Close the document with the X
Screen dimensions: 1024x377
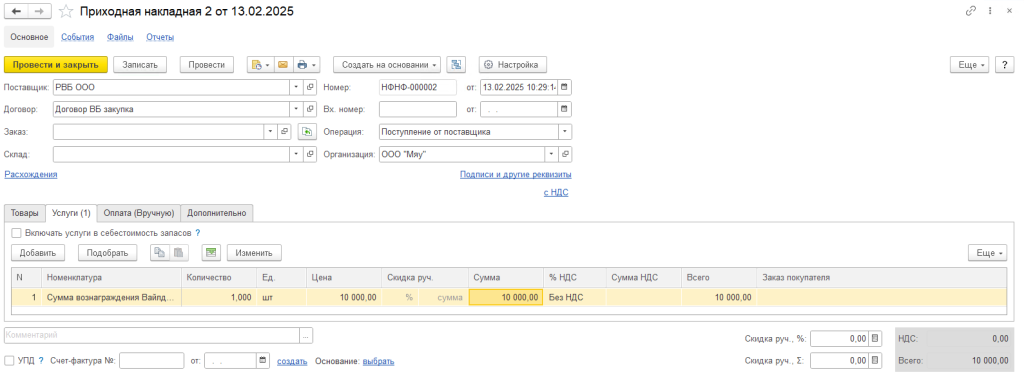tap(1010, 11)
